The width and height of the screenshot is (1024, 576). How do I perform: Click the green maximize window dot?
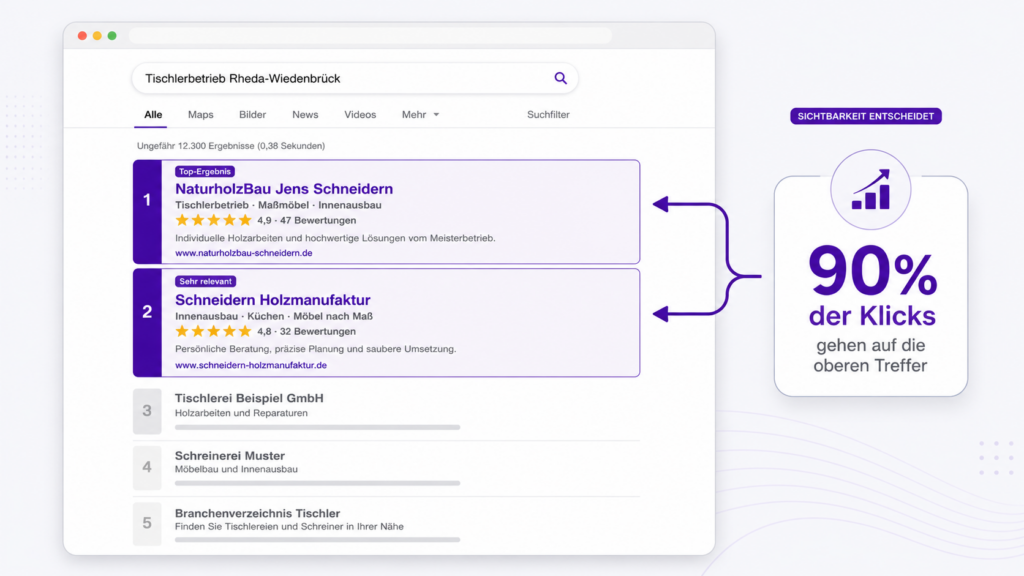pos(112,36)
